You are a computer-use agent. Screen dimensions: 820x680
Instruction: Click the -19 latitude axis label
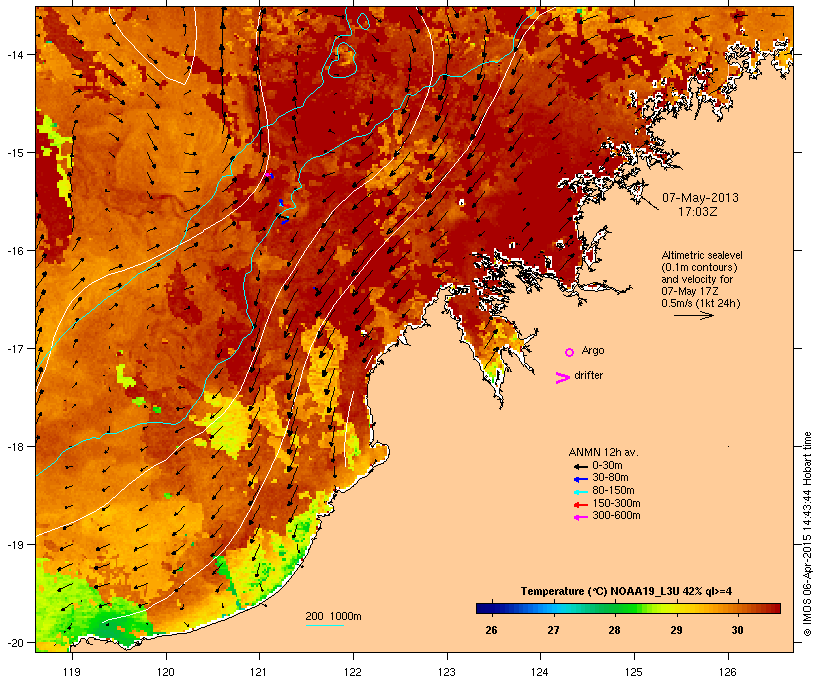15,545
